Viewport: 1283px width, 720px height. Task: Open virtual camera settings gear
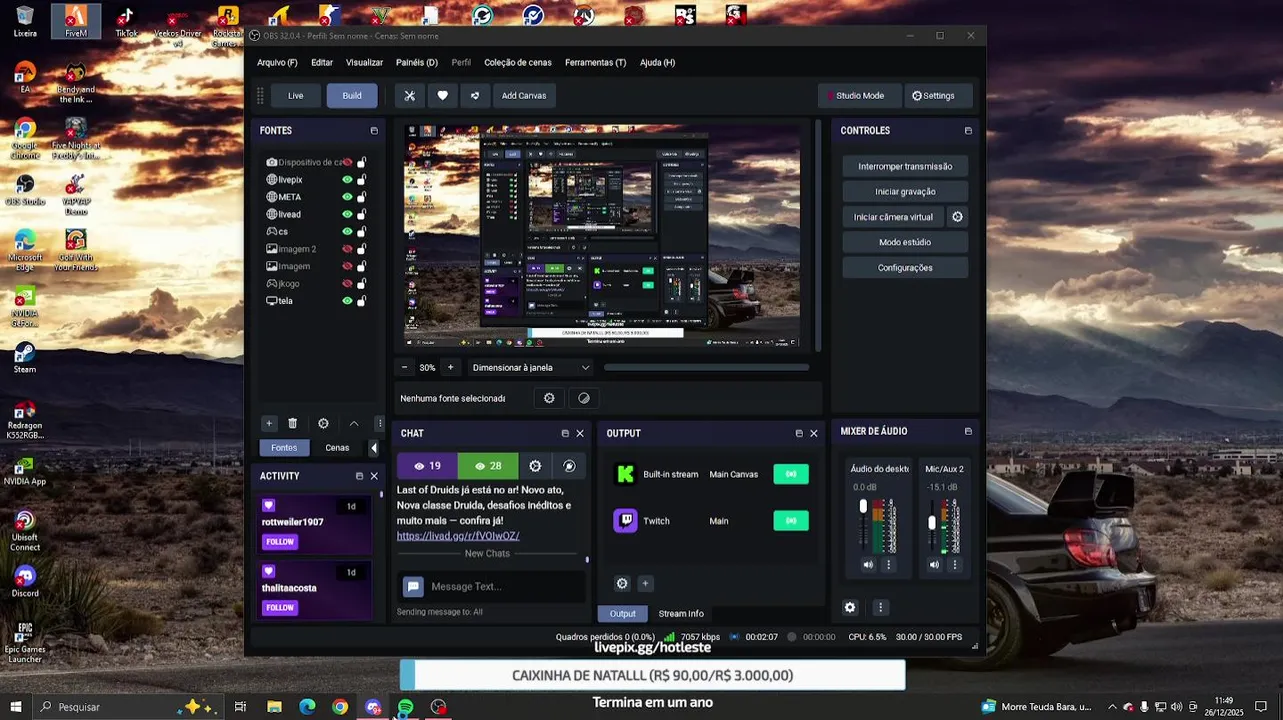click(957, 217)
